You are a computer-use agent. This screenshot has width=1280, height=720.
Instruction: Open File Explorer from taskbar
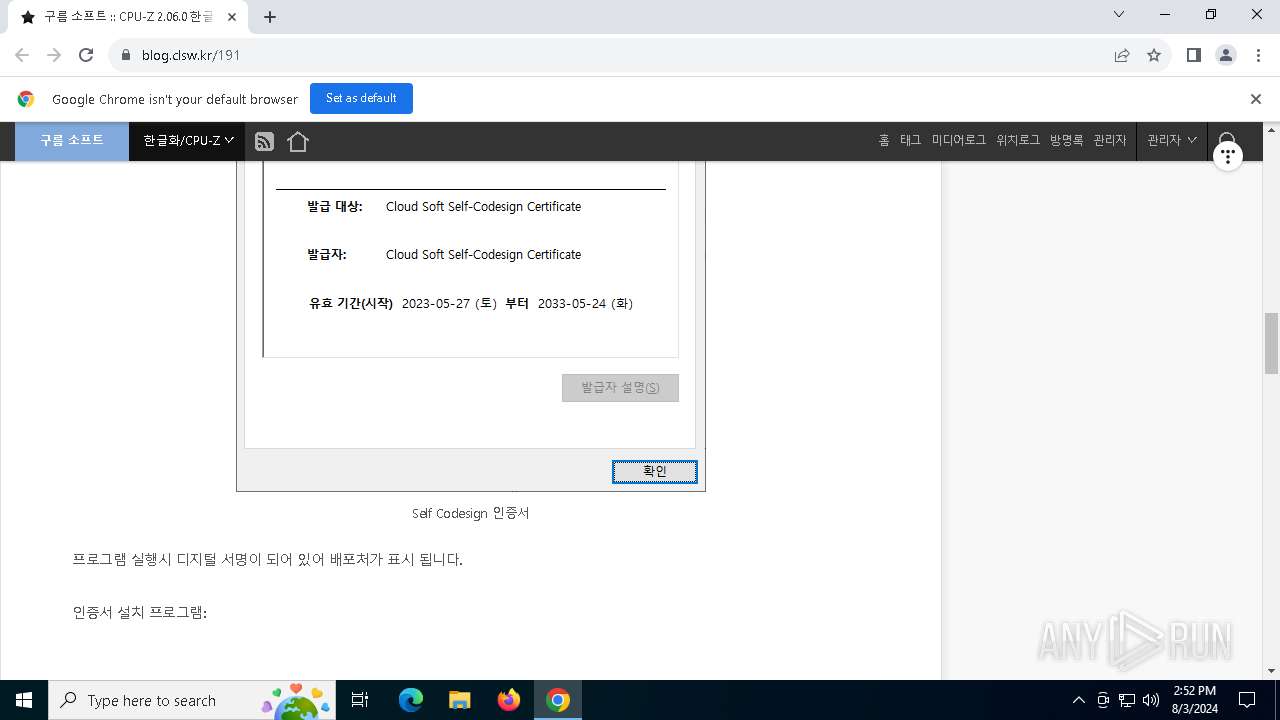tap(459, 700)
